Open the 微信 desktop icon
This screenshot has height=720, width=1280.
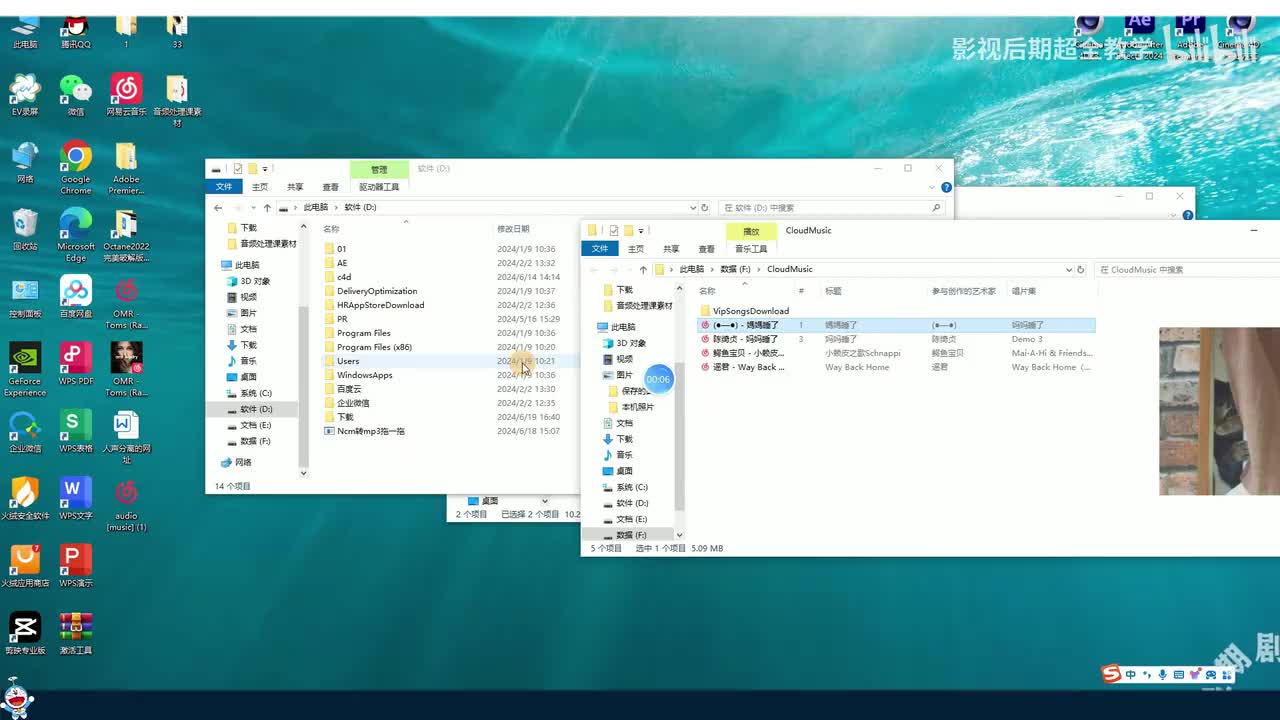click(x=76, y=95)
